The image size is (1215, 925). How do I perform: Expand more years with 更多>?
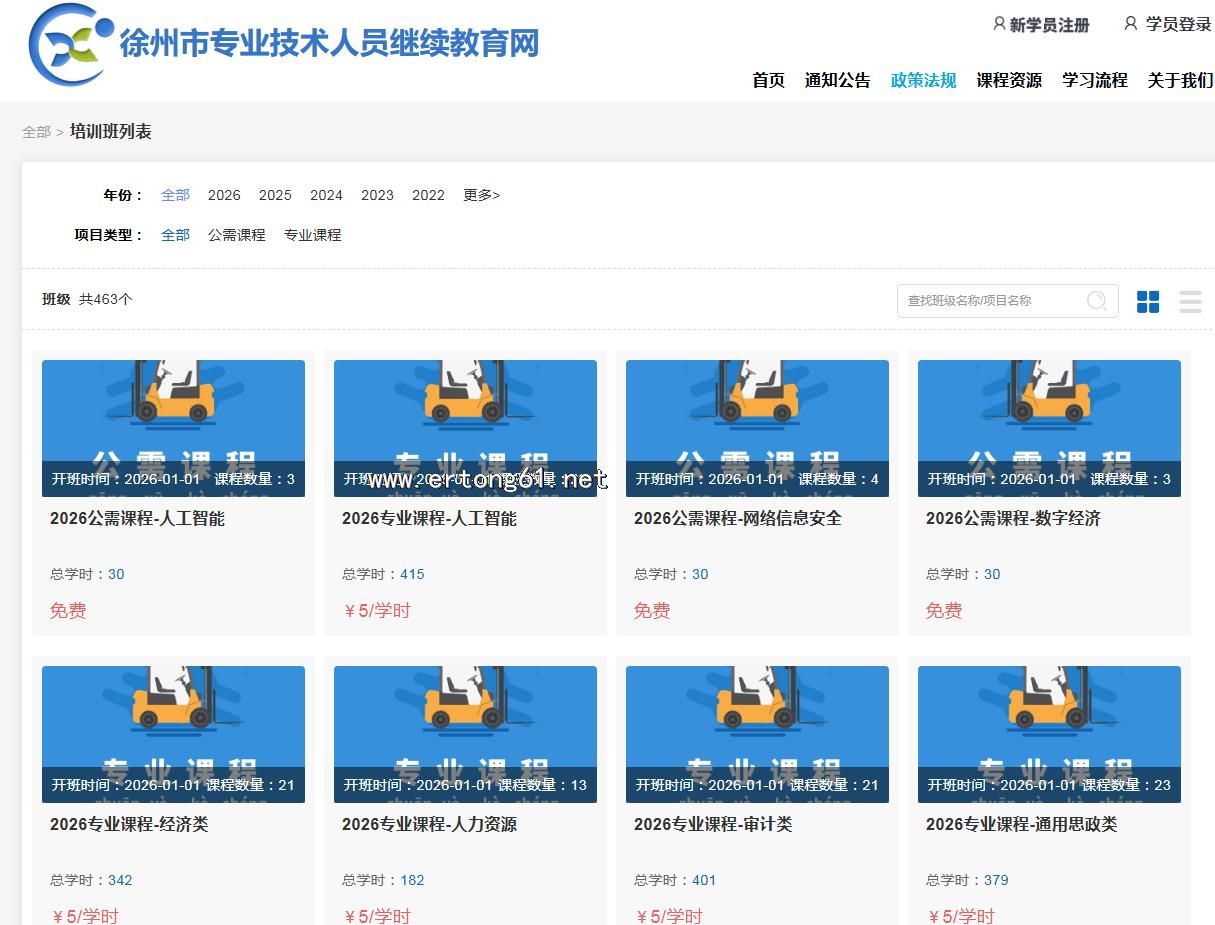click(481, 195)
